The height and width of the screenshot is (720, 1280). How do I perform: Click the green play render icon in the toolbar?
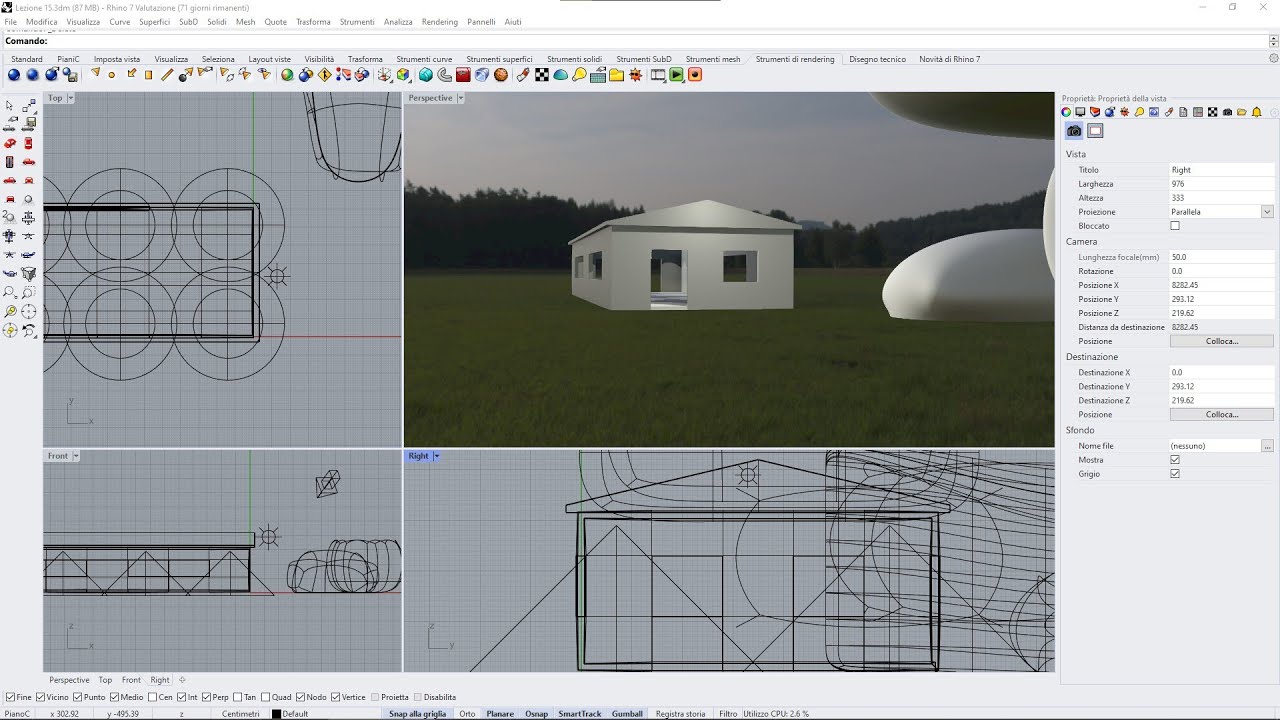(x=677, y=75)
